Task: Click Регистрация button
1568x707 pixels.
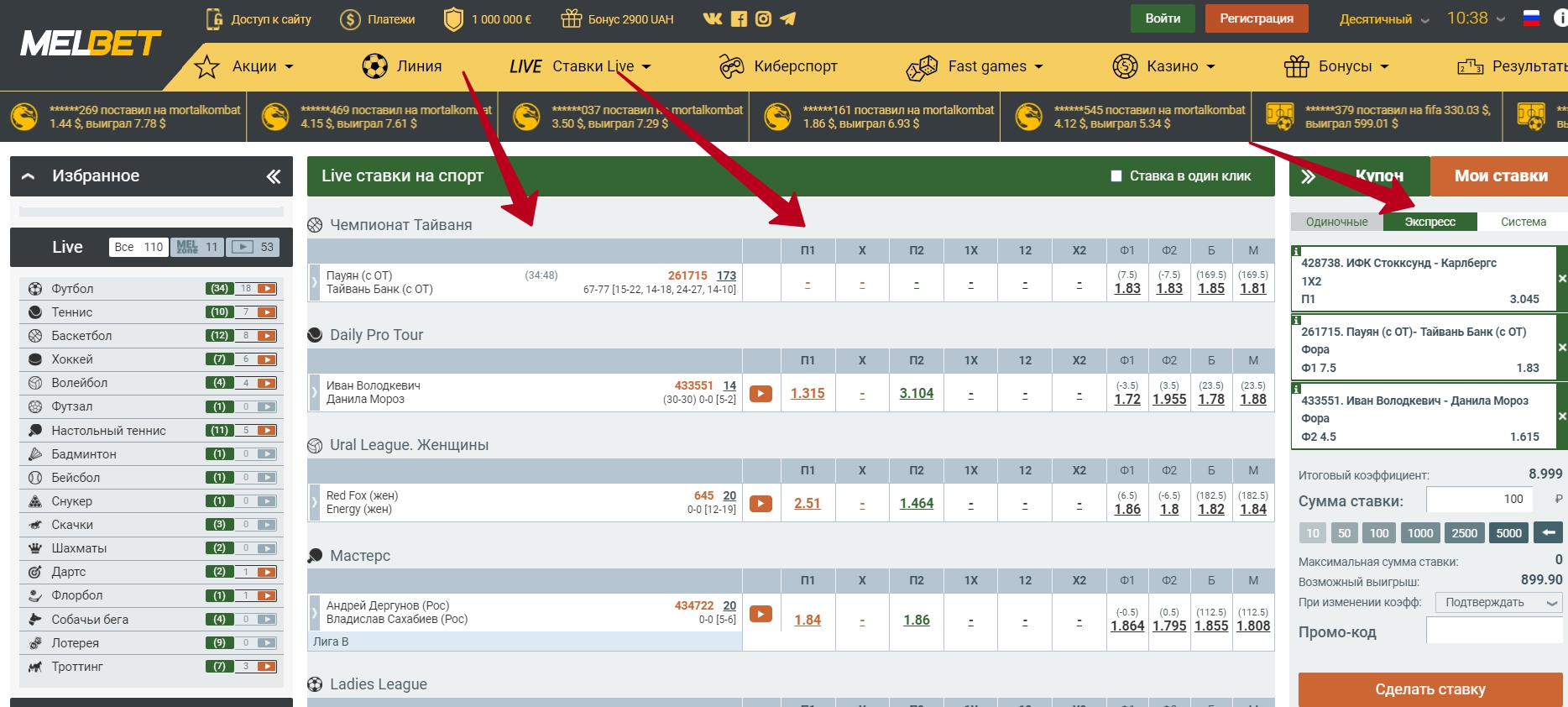Action: click(x=1257, y=18)
